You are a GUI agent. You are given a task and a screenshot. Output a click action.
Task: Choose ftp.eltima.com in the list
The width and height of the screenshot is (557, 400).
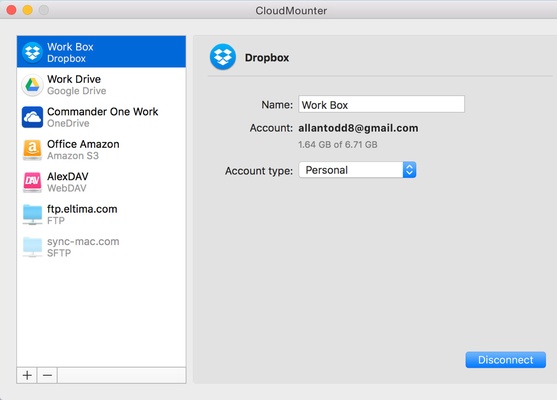coord(101,214)
